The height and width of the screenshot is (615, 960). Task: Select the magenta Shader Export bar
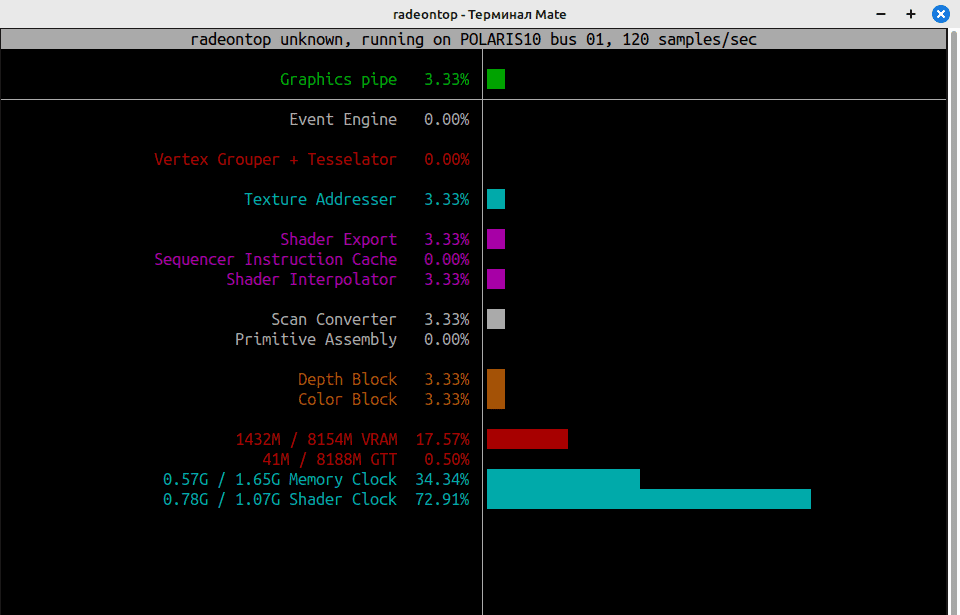tap(496, 239)
